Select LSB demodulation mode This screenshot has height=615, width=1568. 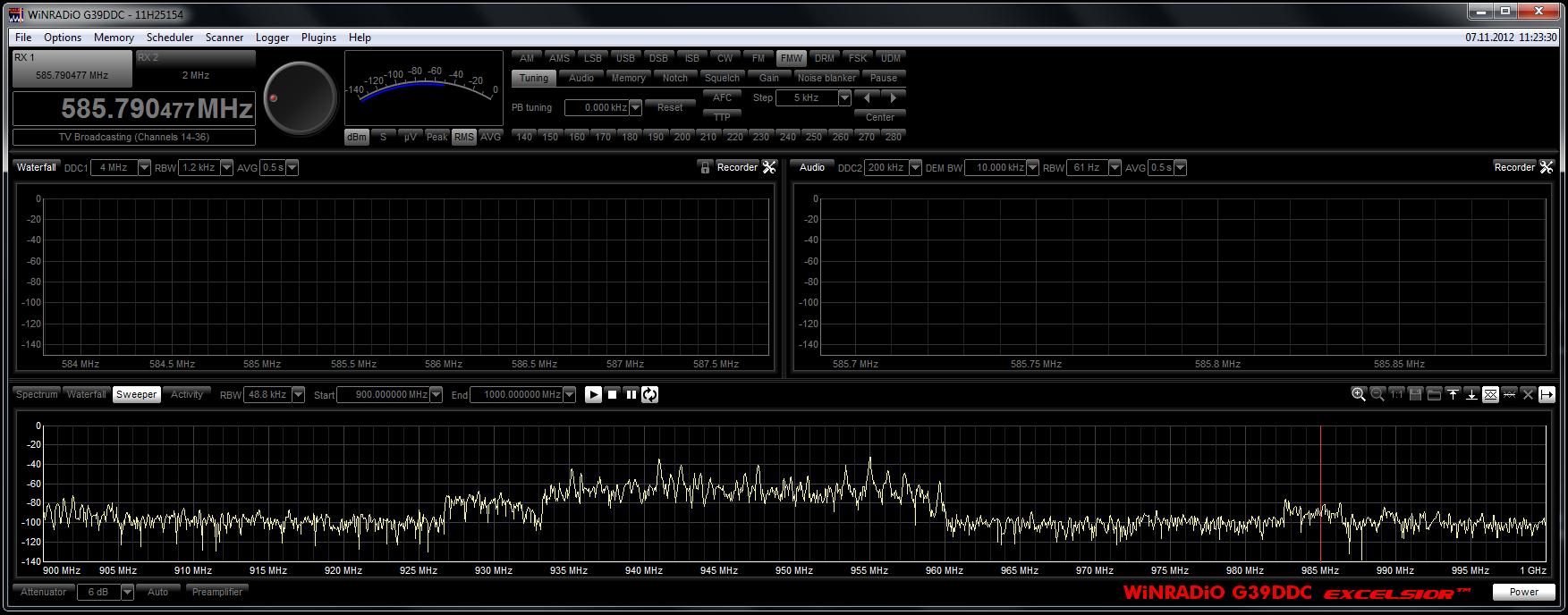point(593,58)
